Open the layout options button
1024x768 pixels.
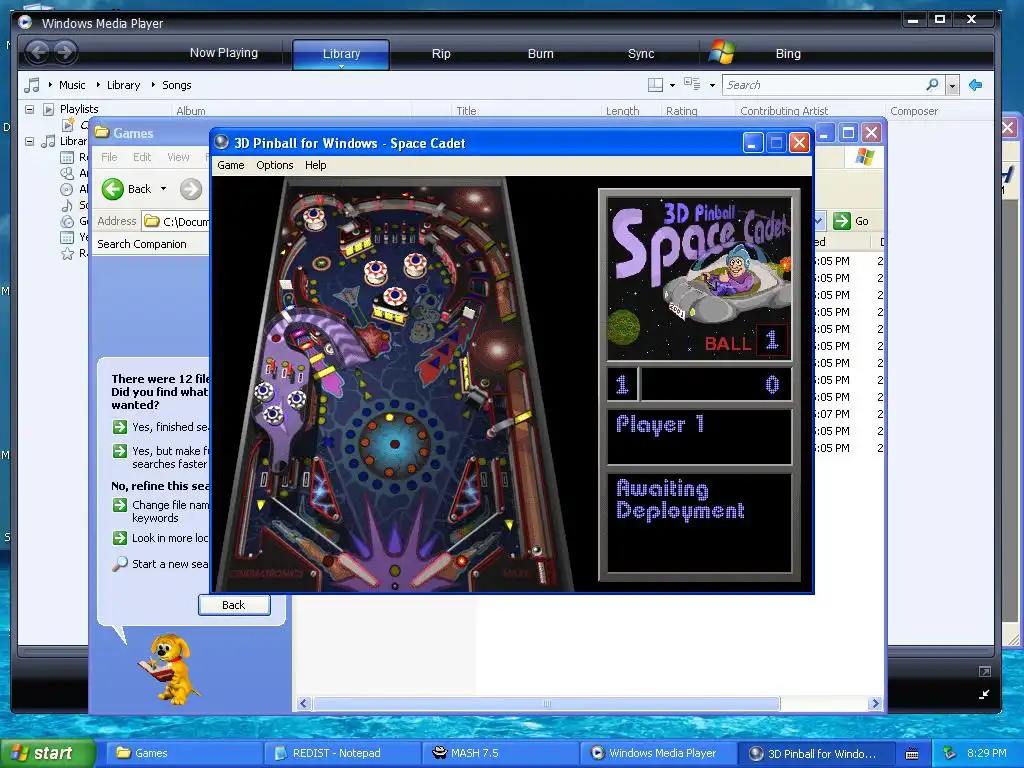tap(655, 85)
